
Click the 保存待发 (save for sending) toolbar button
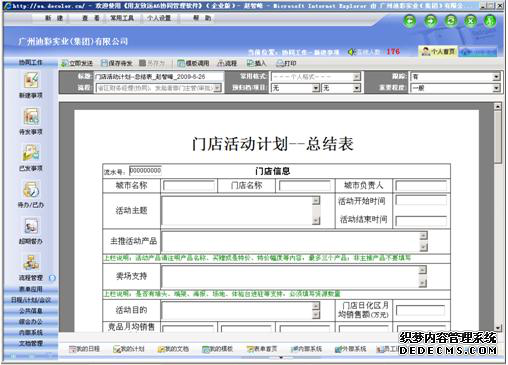(117, 63)
